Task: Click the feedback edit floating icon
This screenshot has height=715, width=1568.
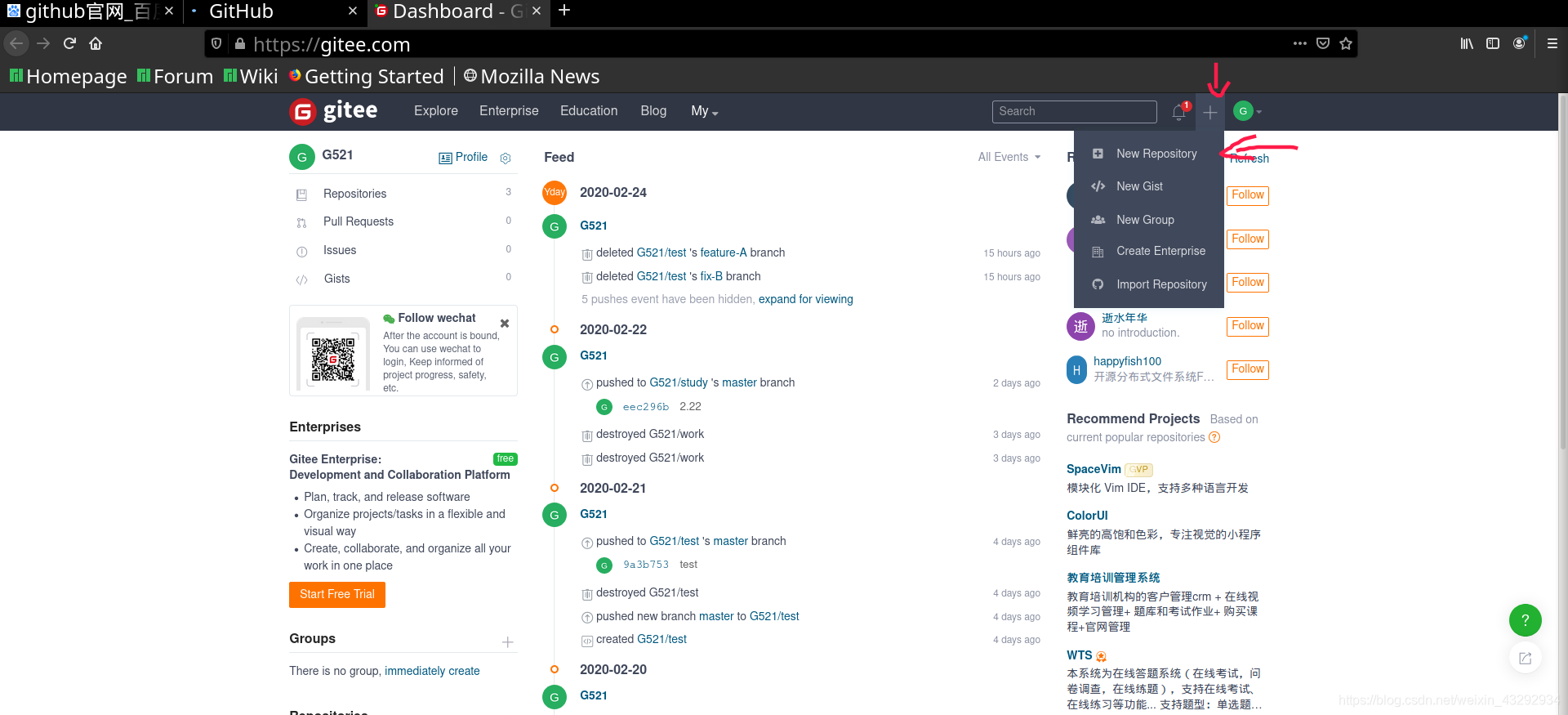Action: (1525, 658)
